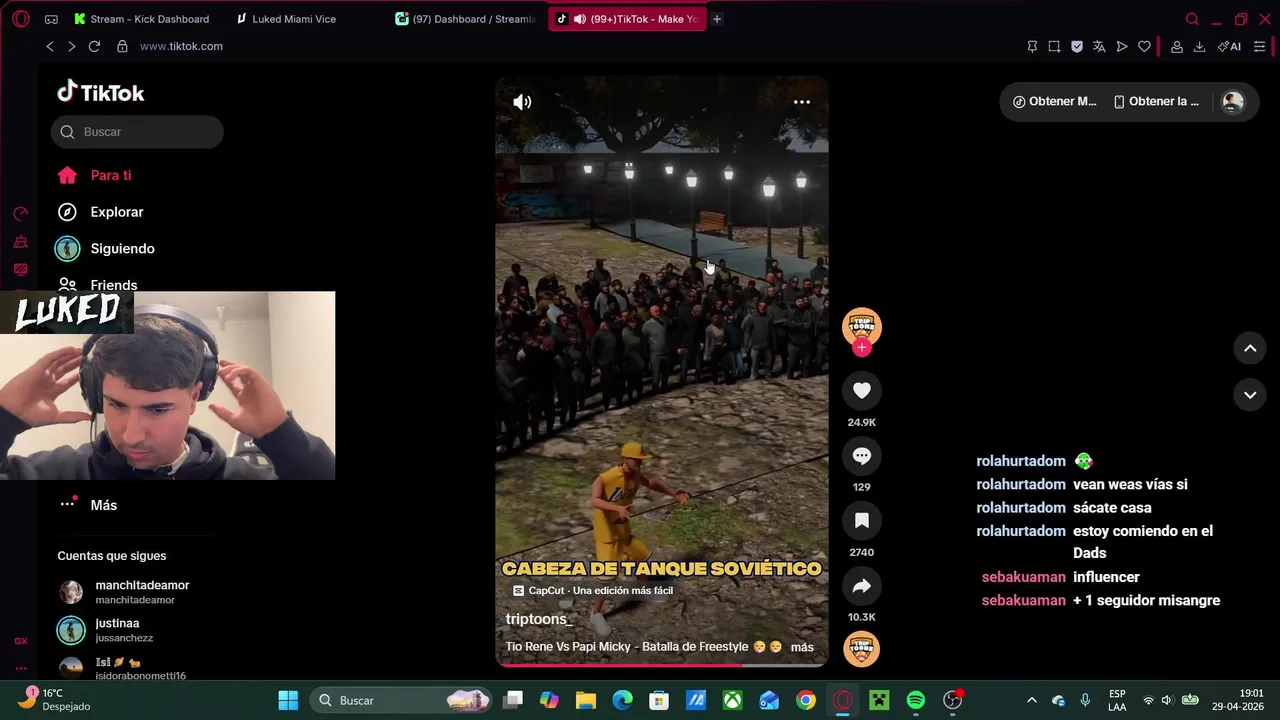Click the TikTok logo

click(x=101, y=92)
